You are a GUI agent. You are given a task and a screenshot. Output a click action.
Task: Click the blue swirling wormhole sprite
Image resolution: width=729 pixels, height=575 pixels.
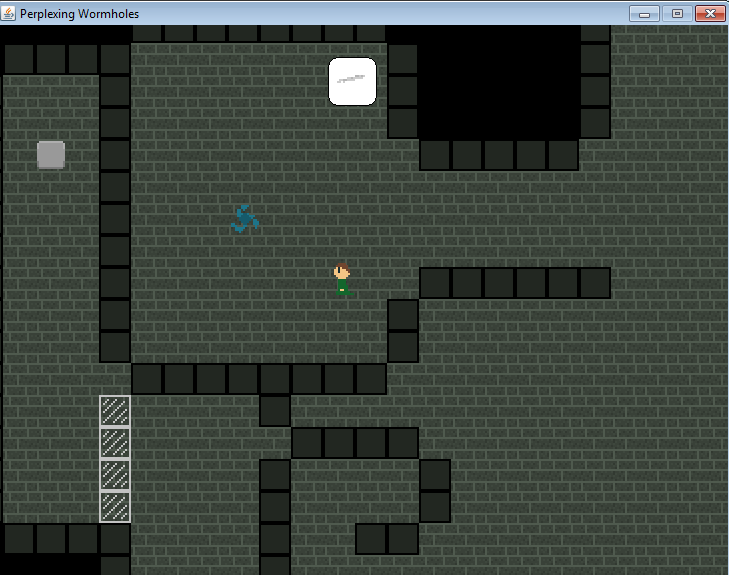245,218
